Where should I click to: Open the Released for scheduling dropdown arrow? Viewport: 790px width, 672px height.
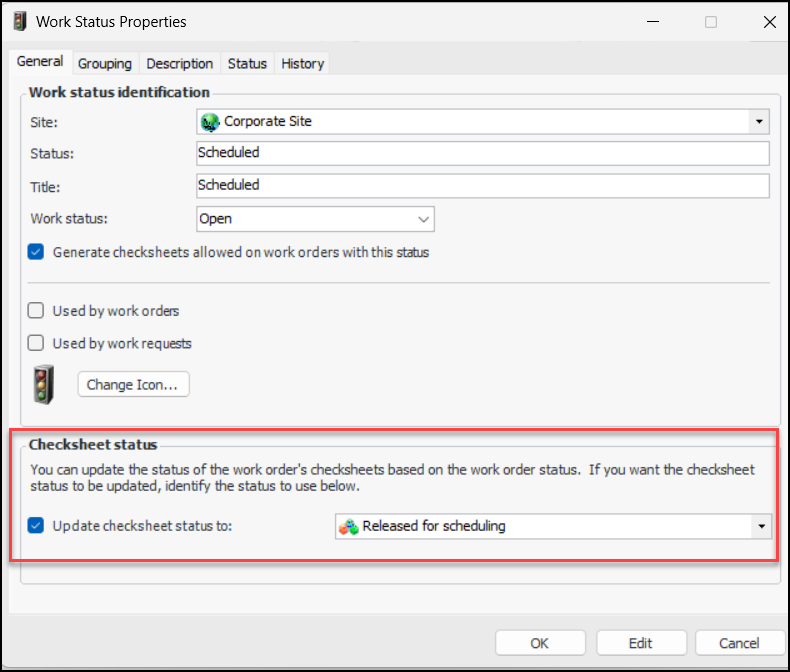point(761,526)
